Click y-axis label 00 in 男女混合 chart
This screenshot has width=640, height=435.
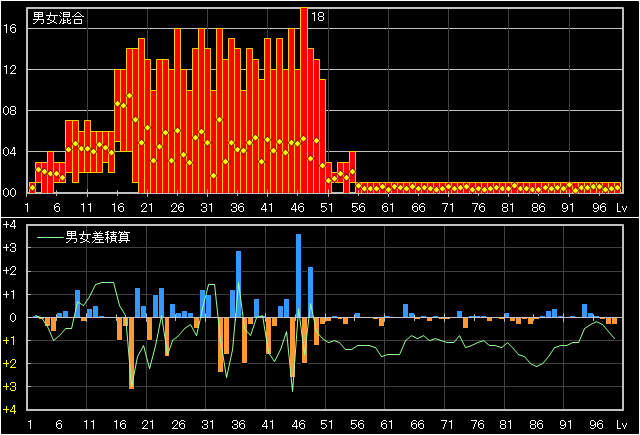tap(9, 193)
